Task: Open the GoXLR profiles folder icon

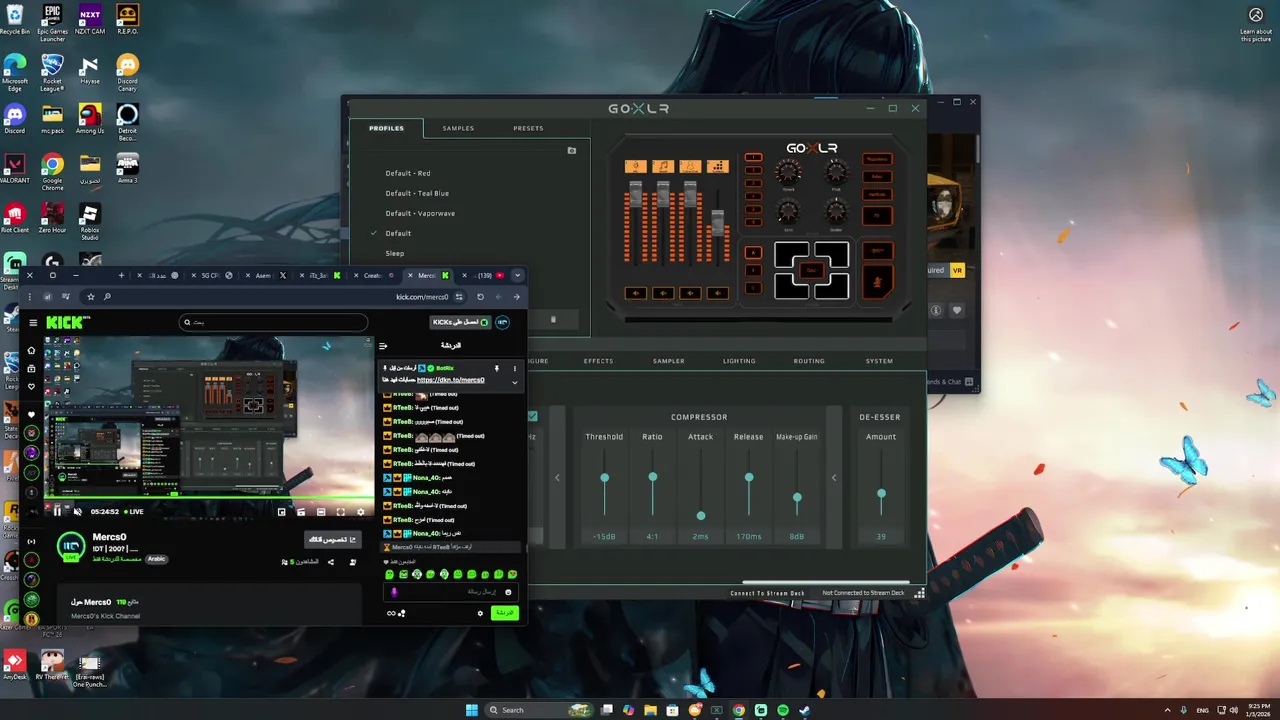Action: [x=572, y=150]
